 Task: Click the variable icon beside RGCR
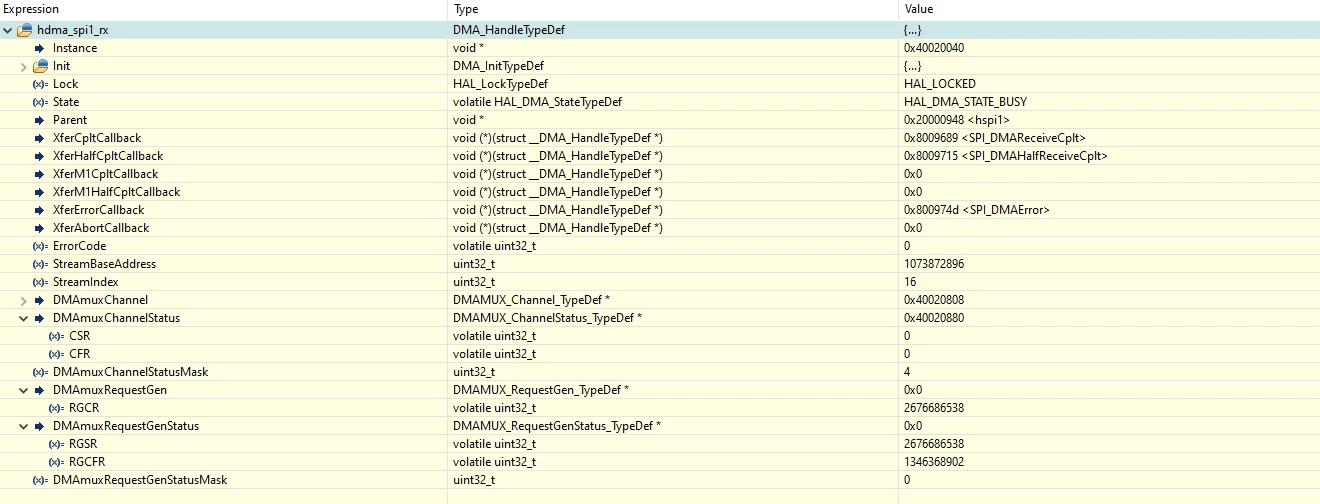pos(56,408)
